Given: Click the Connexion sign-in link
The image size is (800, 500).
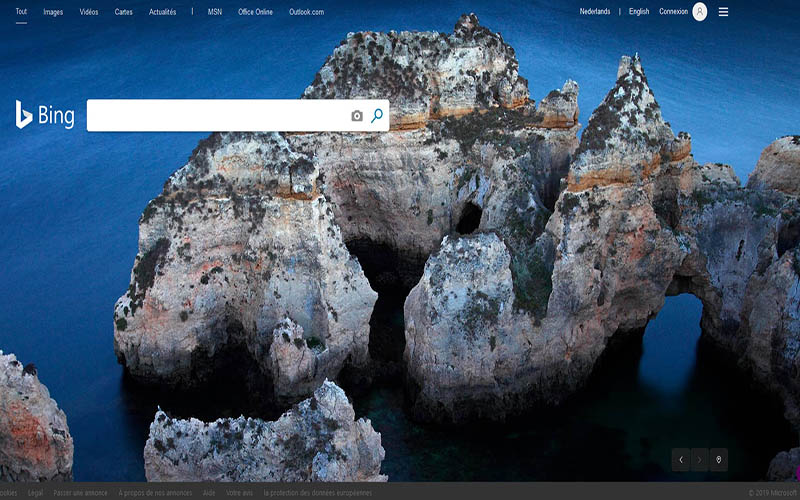Looking at the screenshot, I should point(673,11).
